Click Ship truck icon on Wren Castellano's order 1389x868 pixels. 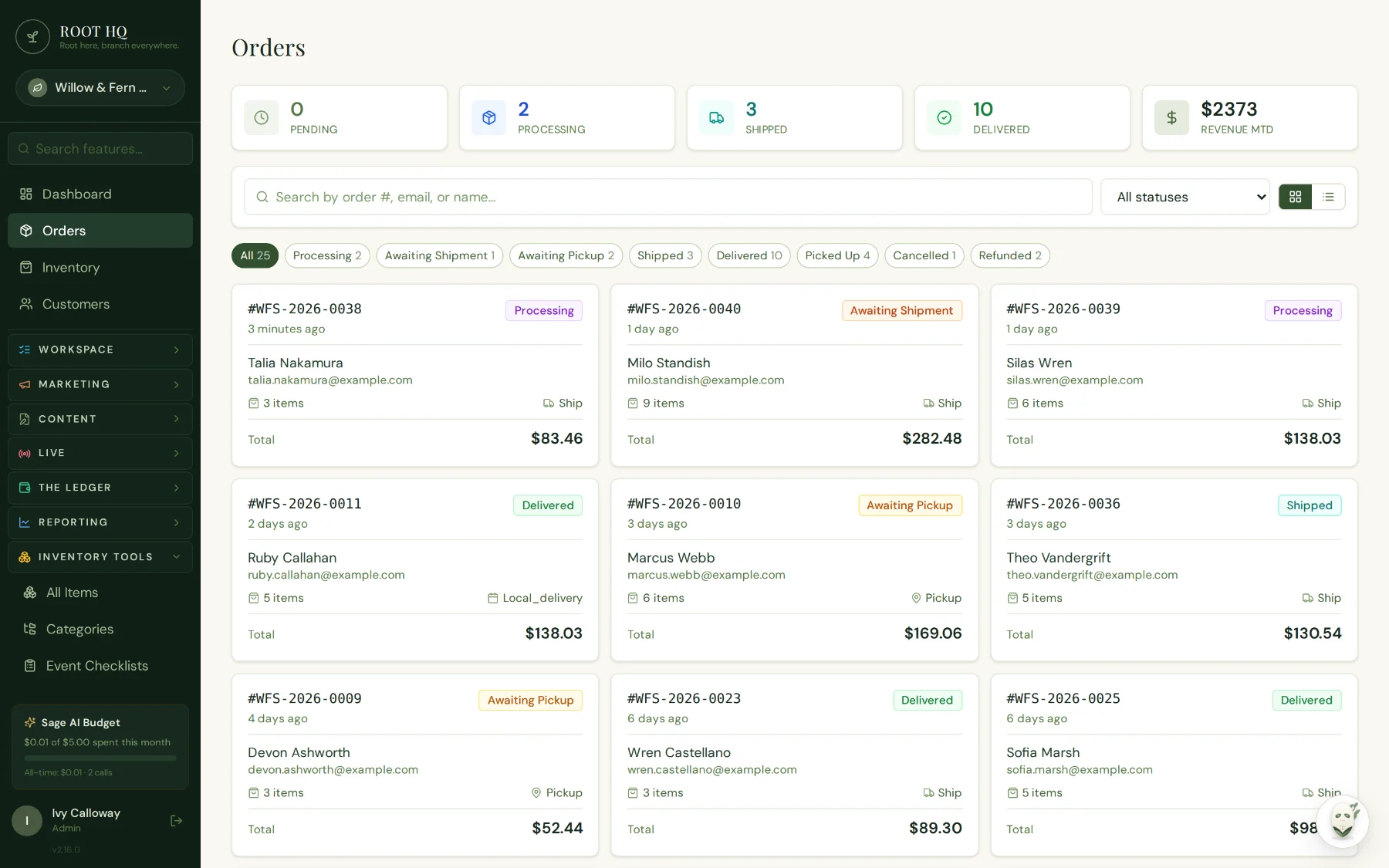928,793
